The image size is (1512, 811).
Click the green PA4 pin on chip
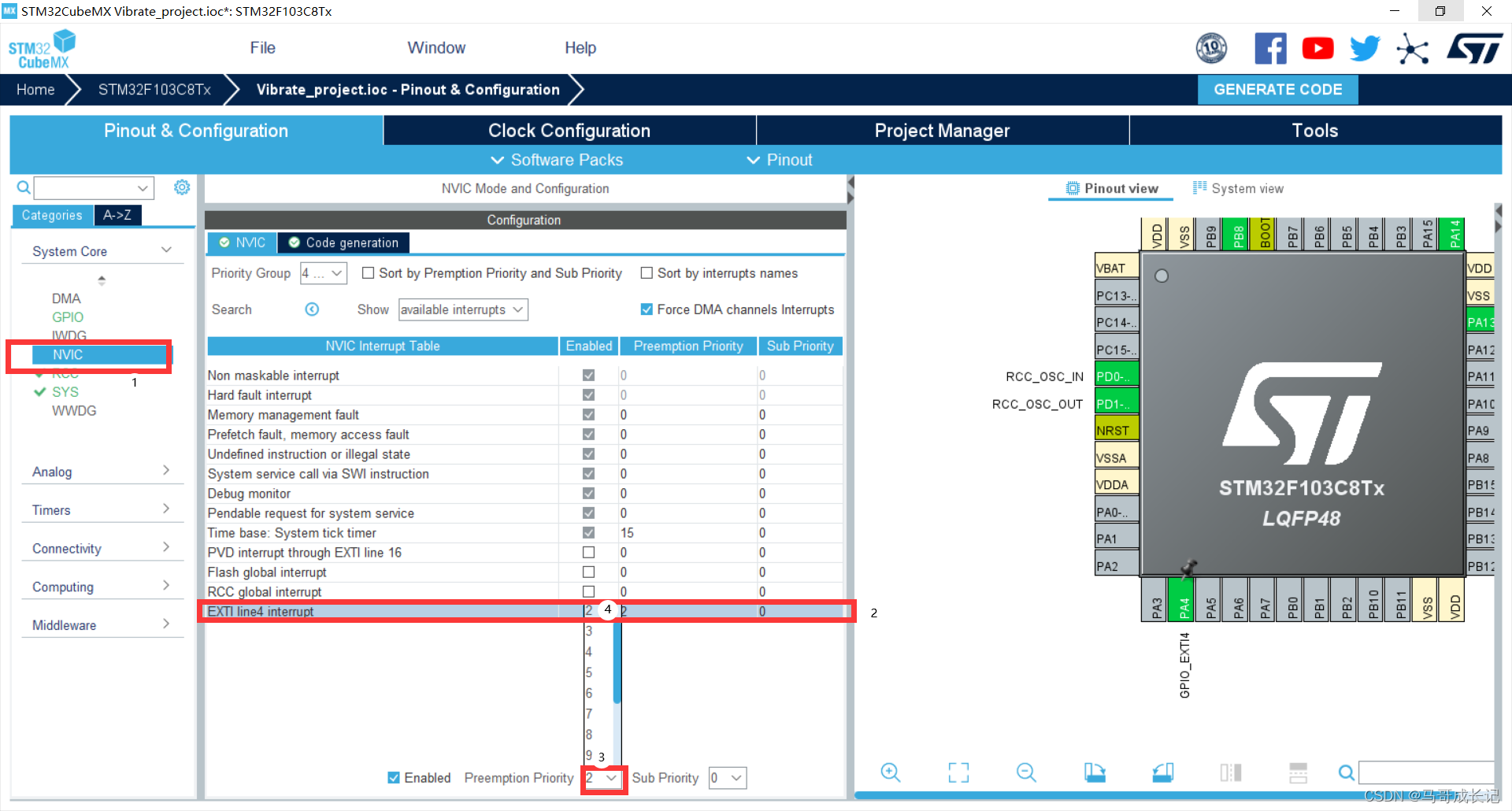click(x=1183, y=599)
